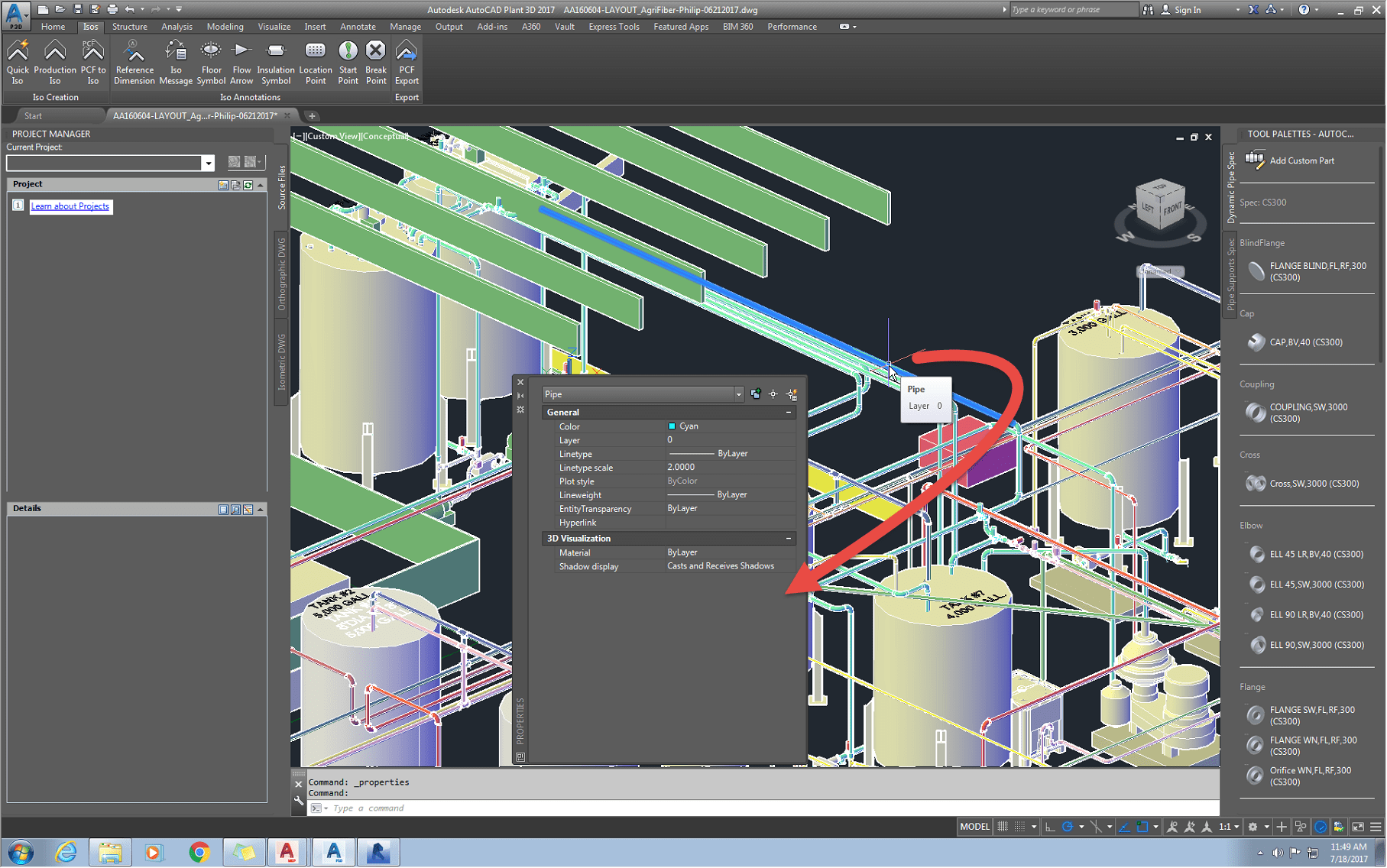Select the CAP,BV,40 (CS300) part
This screenshot has height=868, width=1387.
pyautogui.click(x=1295, y=342)
